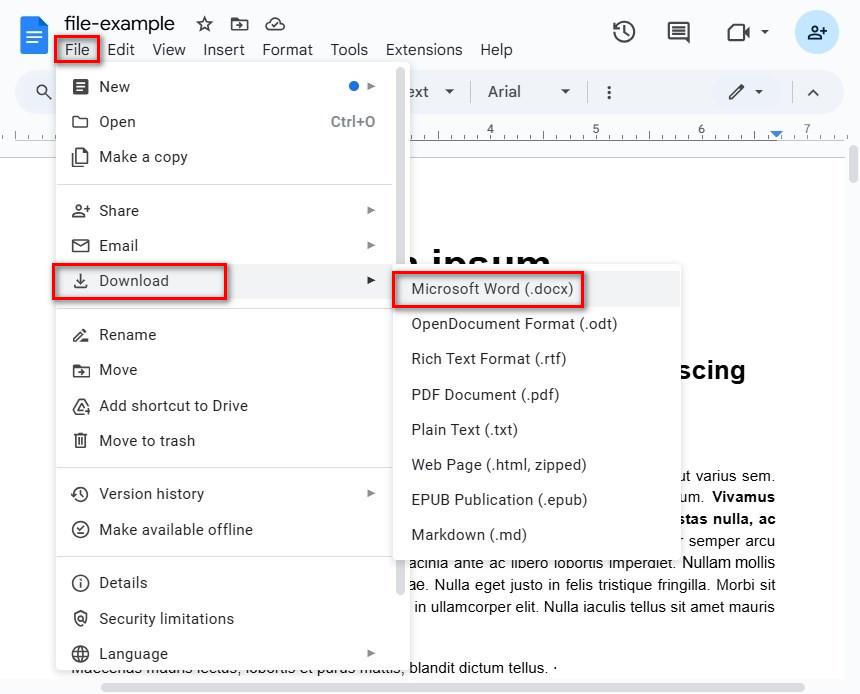
Task: Open more toolbar options via three-dot icon
Action: (608, 91)
